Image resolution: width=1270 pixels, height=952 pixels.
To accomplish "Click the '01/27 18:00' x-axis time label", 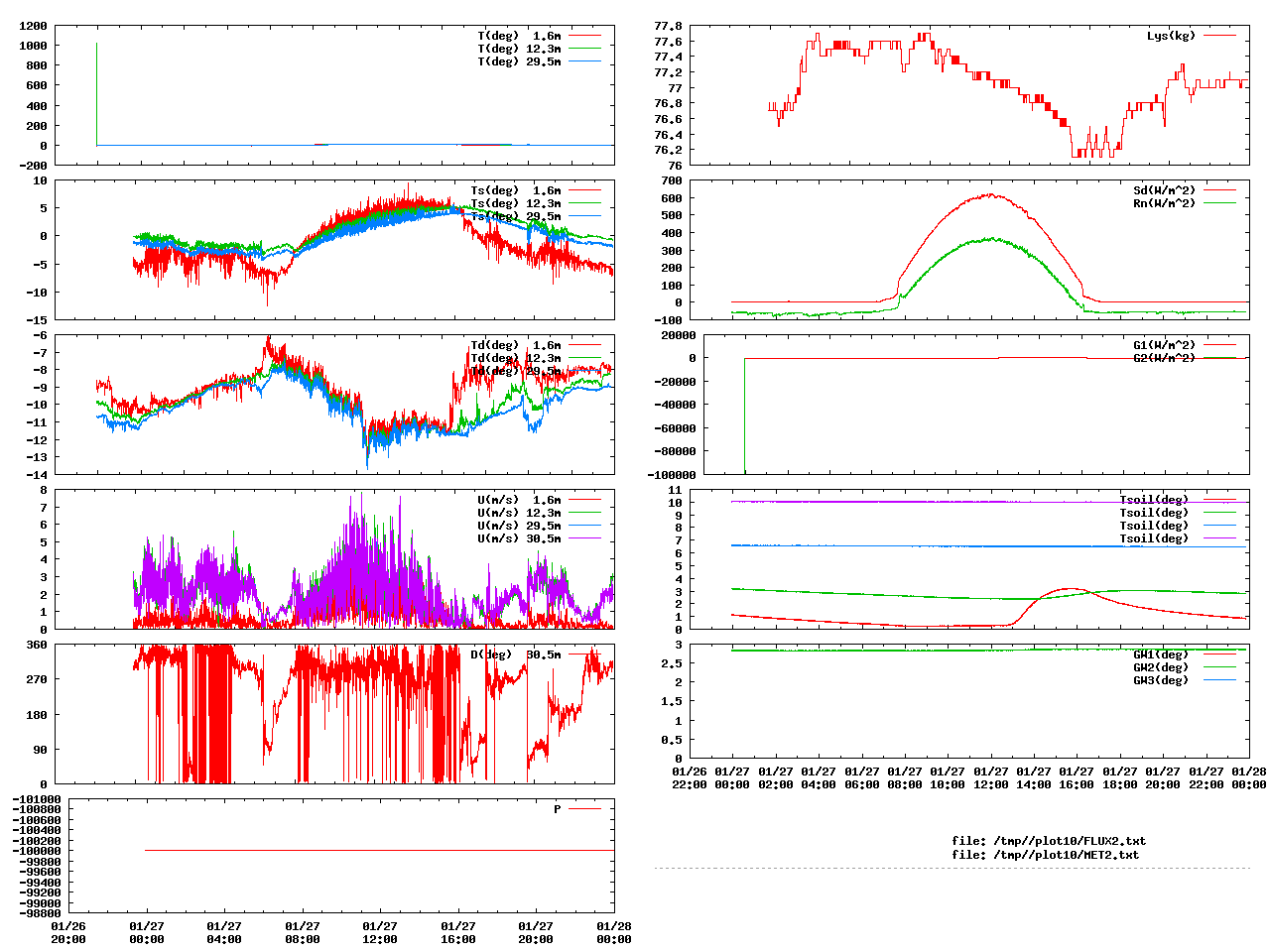I will (1120, 778).
